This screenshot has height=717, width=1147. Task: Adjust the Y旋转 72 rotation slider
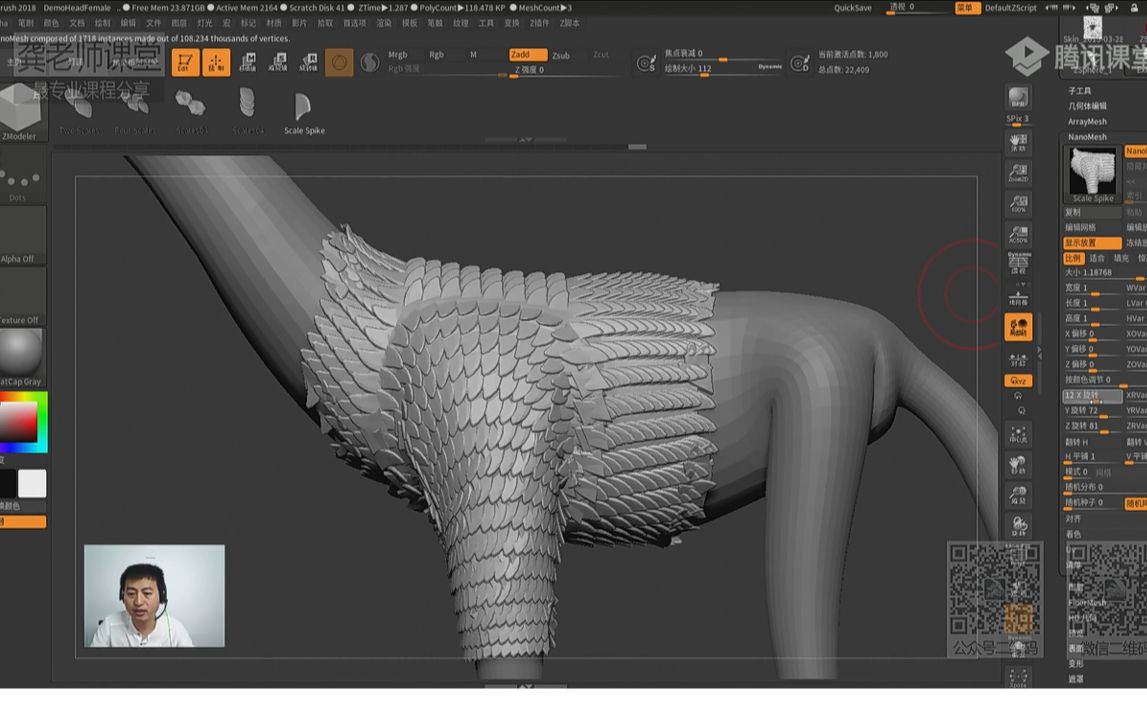coord(1080,409)
